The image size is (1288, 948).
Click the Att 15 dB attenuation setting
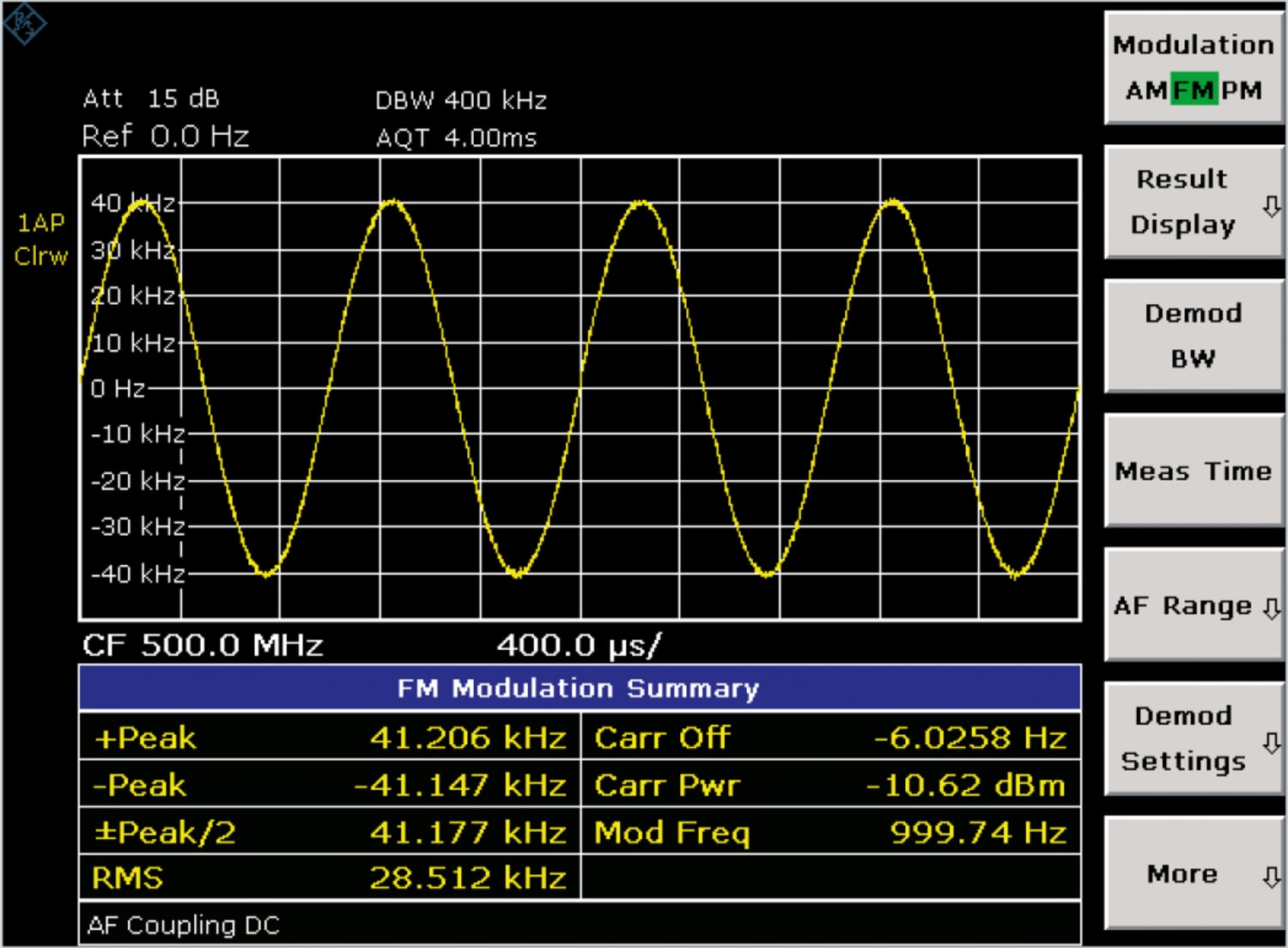pos(150,99)
